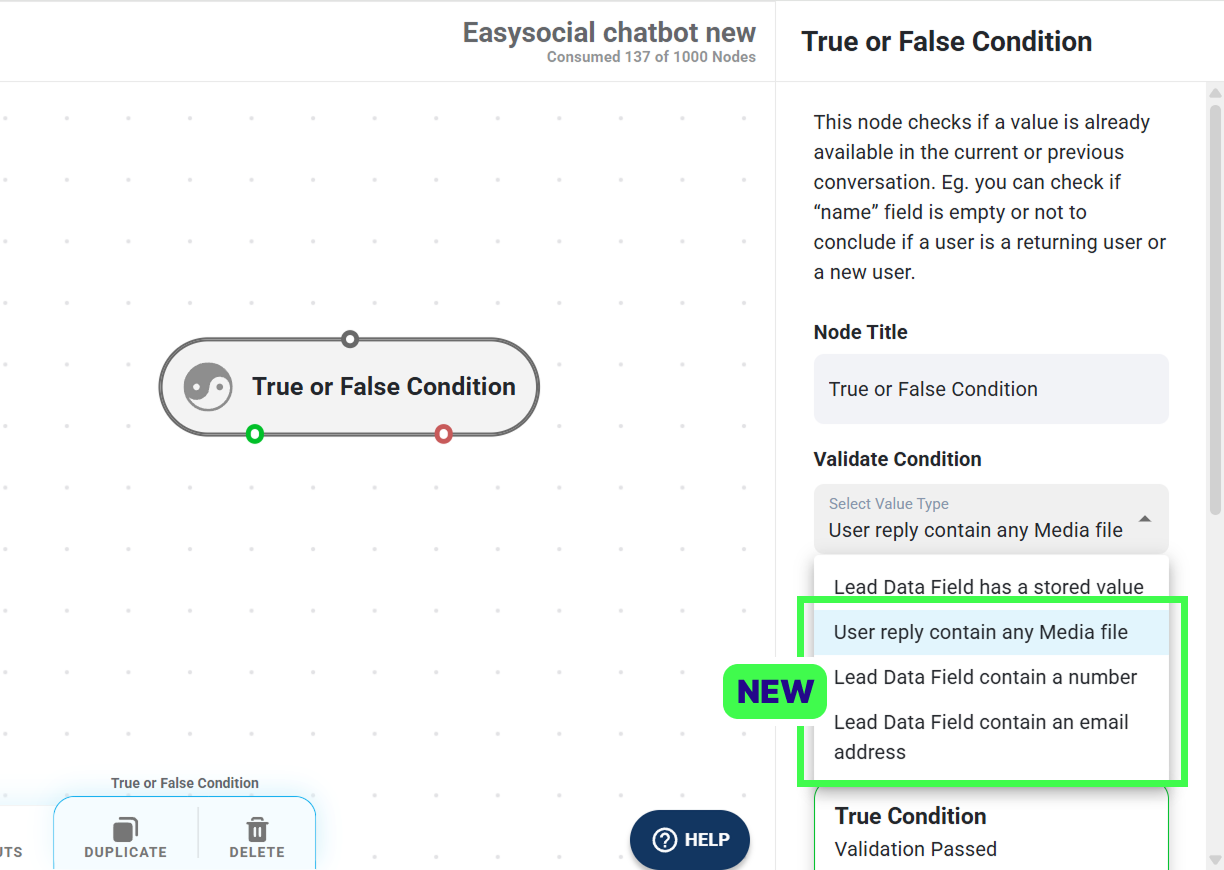Screen dimensions: 1224x870
Task: Click the gray top input connector
Action: pos(349,339)
